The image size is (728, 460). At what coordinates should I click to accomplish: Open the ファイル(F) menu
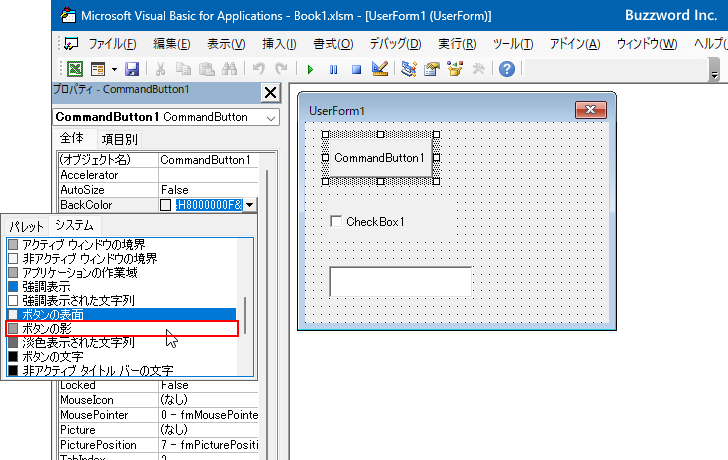click(112, 44)
